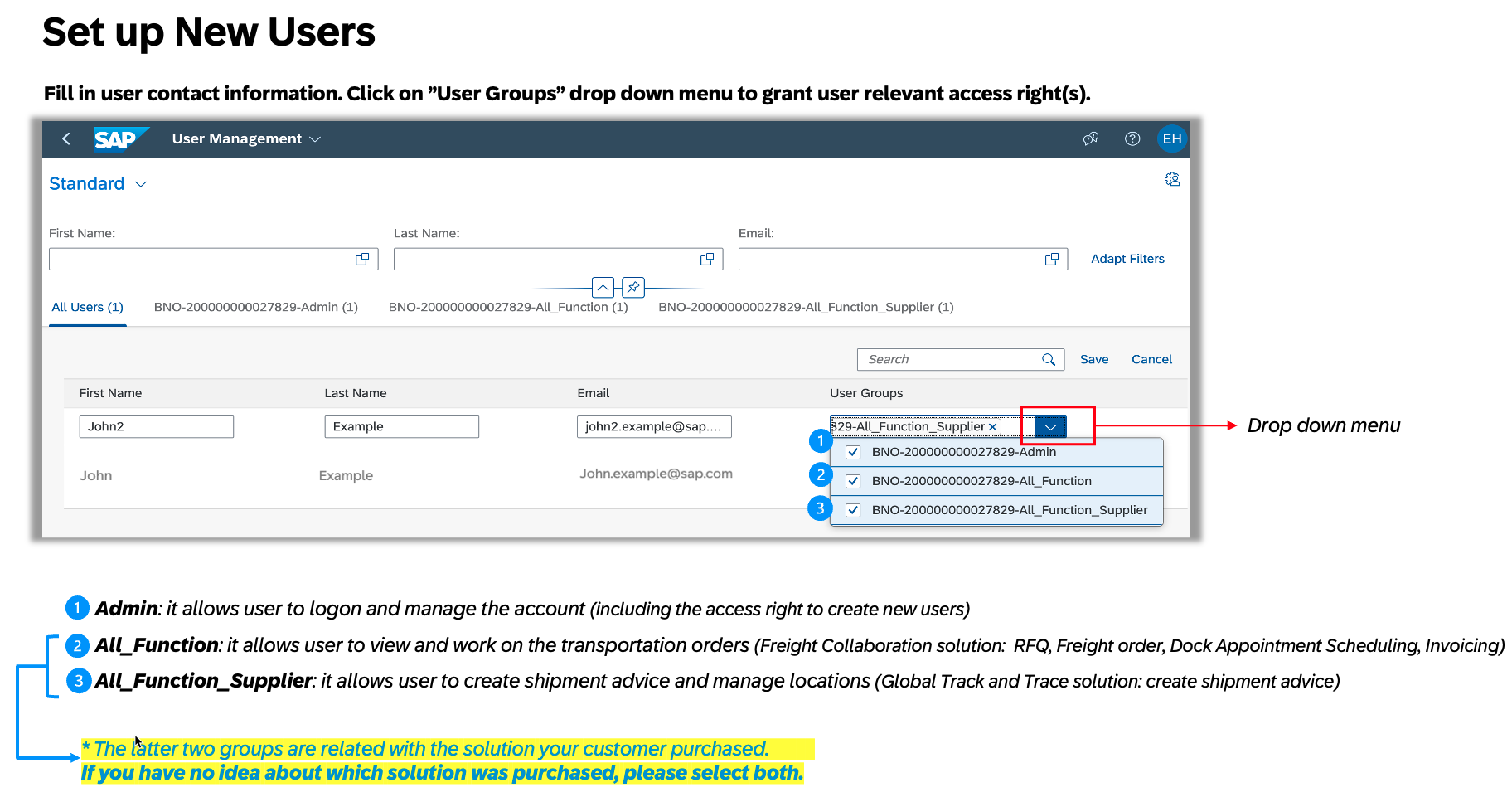Open the help question mark icon

1132,138
